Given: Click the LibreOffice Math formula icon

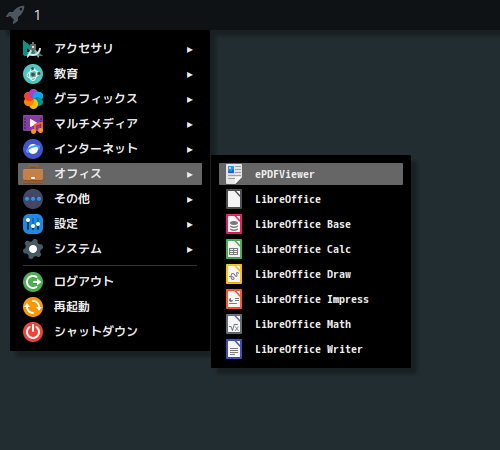Looking at the screenshot, I should pyautogui.click(x=234, y=324).
